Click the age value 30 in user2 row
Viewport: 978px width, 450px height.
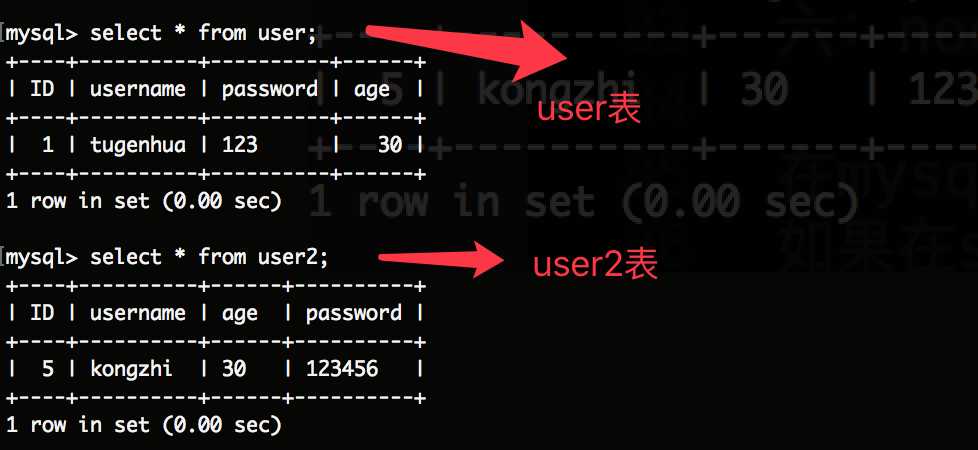(x=234, y=369)
